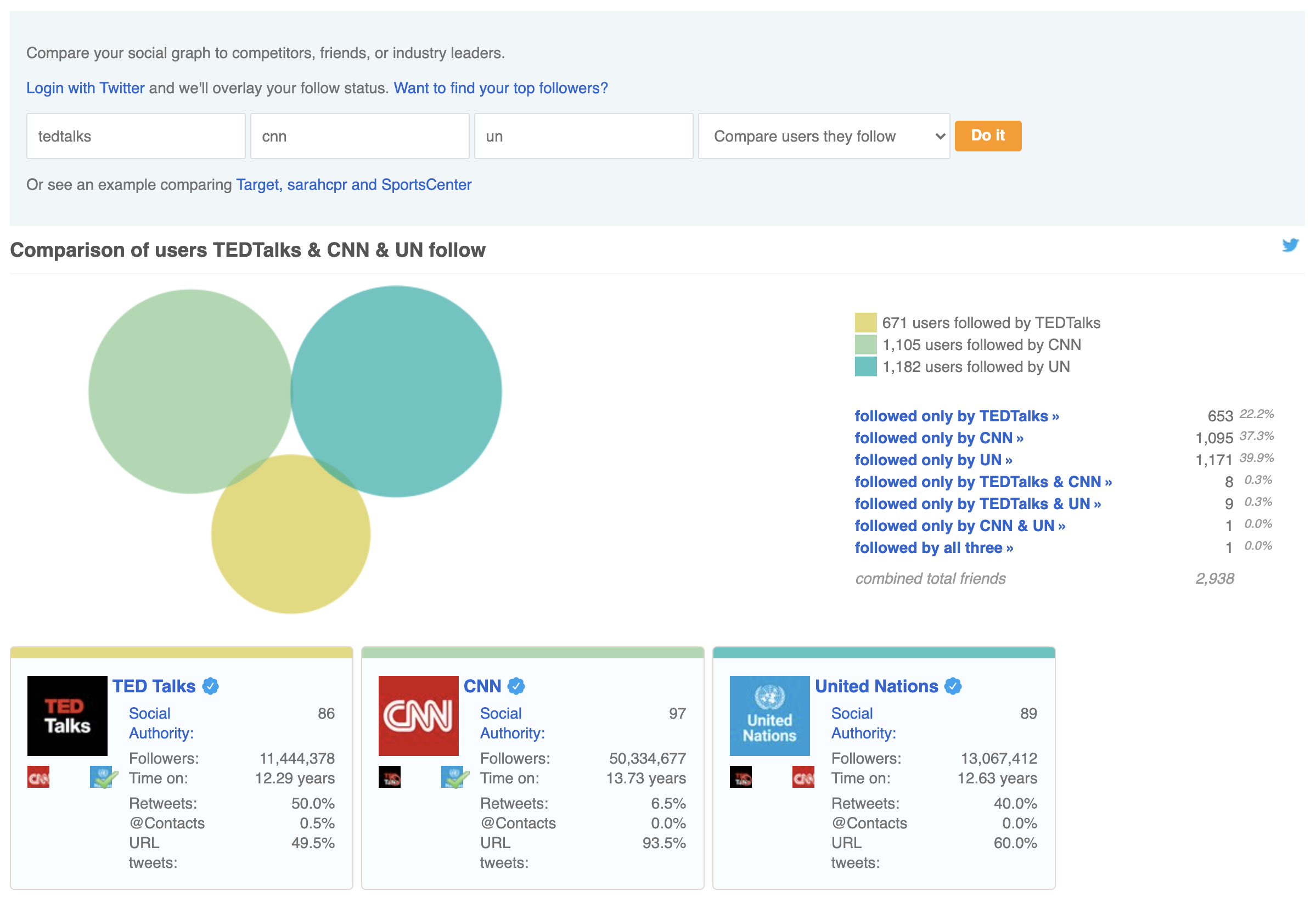
Task: Click the United Nations profile avatar
Action: point(769,715)
